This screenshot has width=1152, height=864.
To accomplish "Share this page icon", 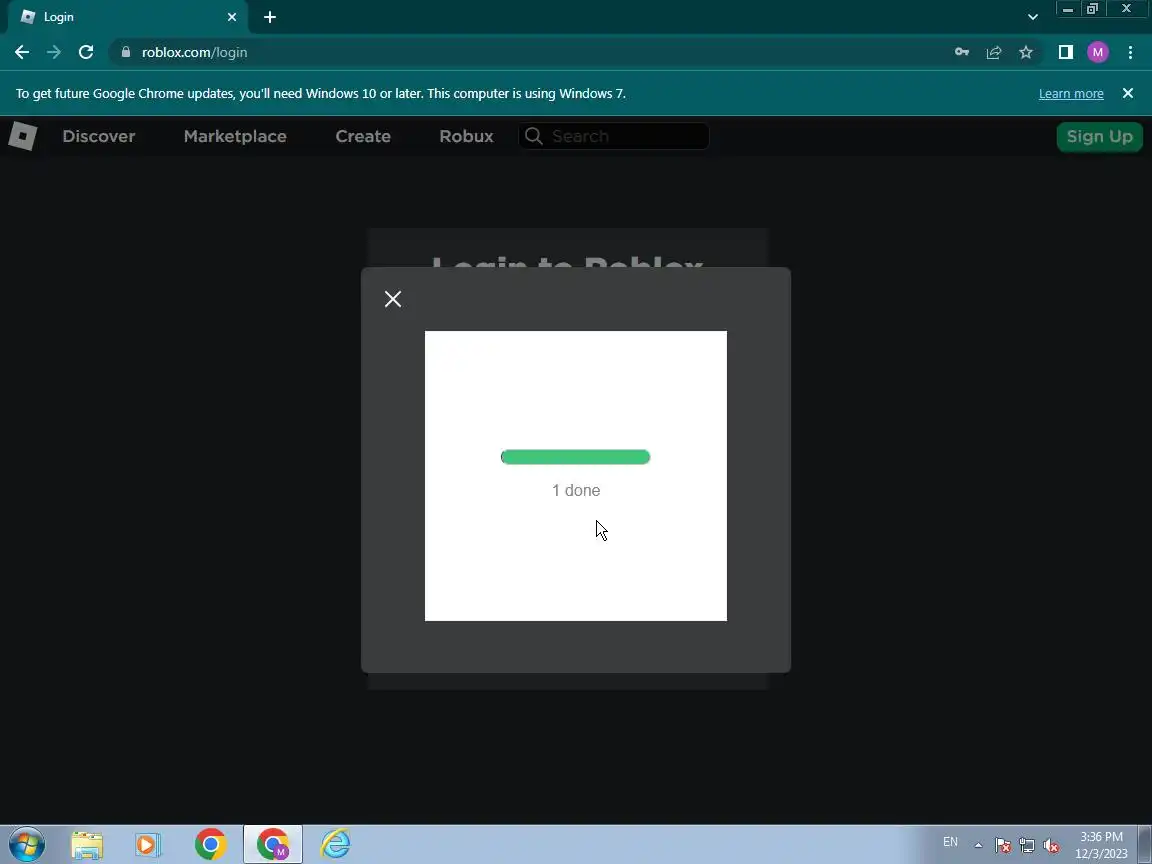I will click(994, 52).
